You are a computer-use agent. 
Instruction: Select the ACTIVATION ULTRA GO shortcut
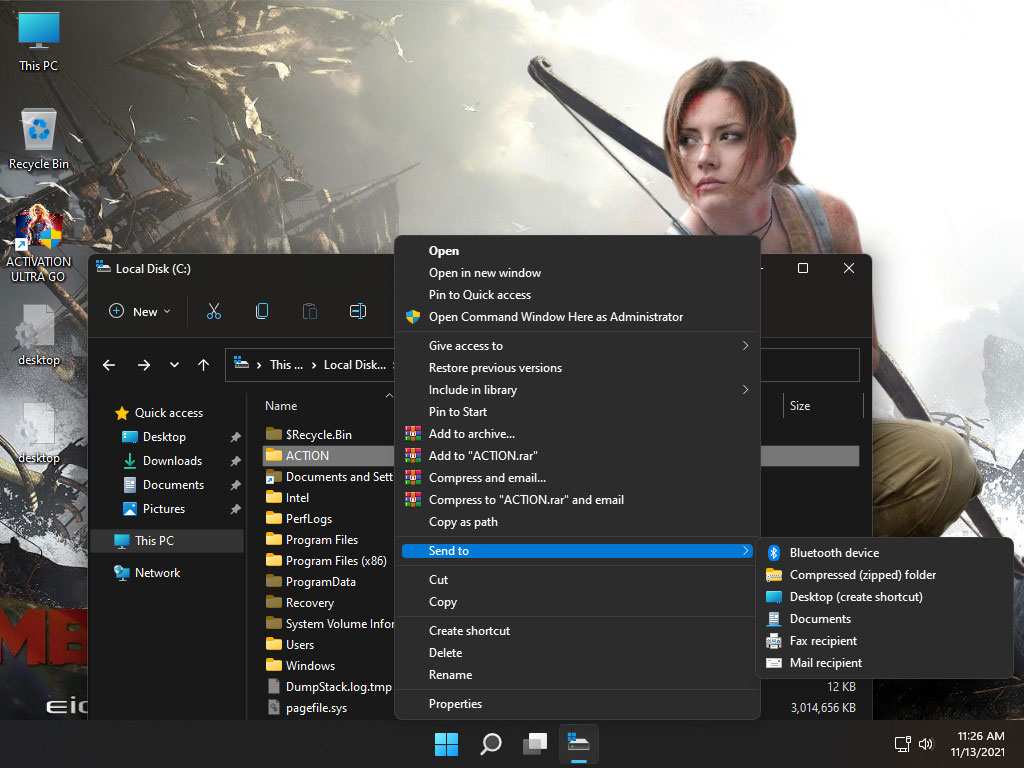pos(39,244)
